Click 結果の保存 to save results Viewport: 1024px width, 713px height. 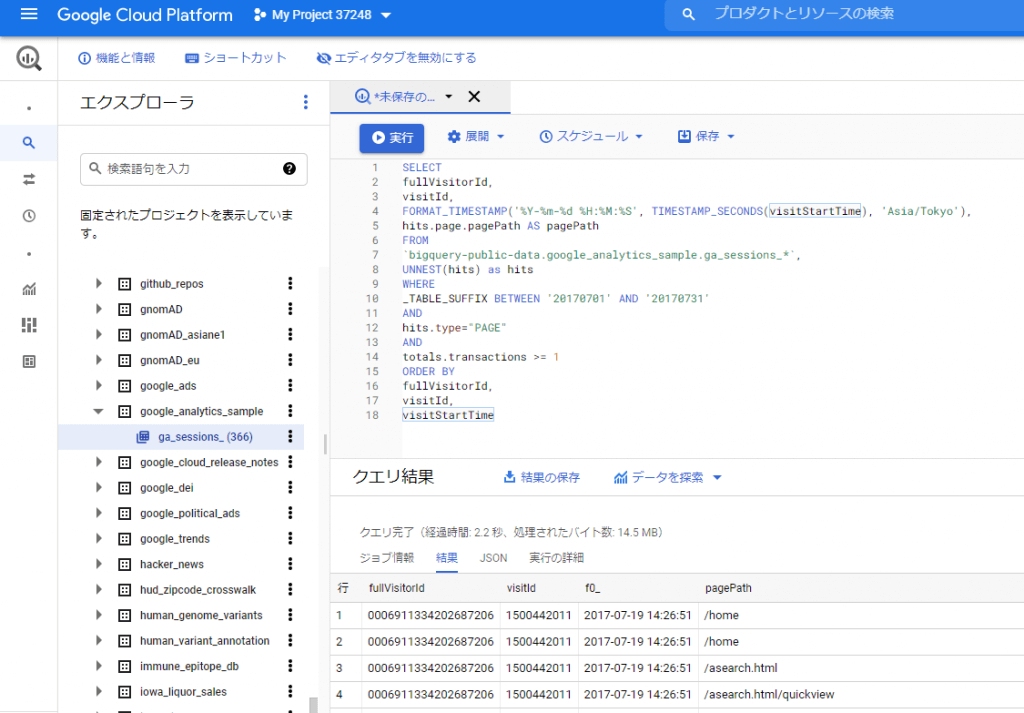[x=541, y=477]
